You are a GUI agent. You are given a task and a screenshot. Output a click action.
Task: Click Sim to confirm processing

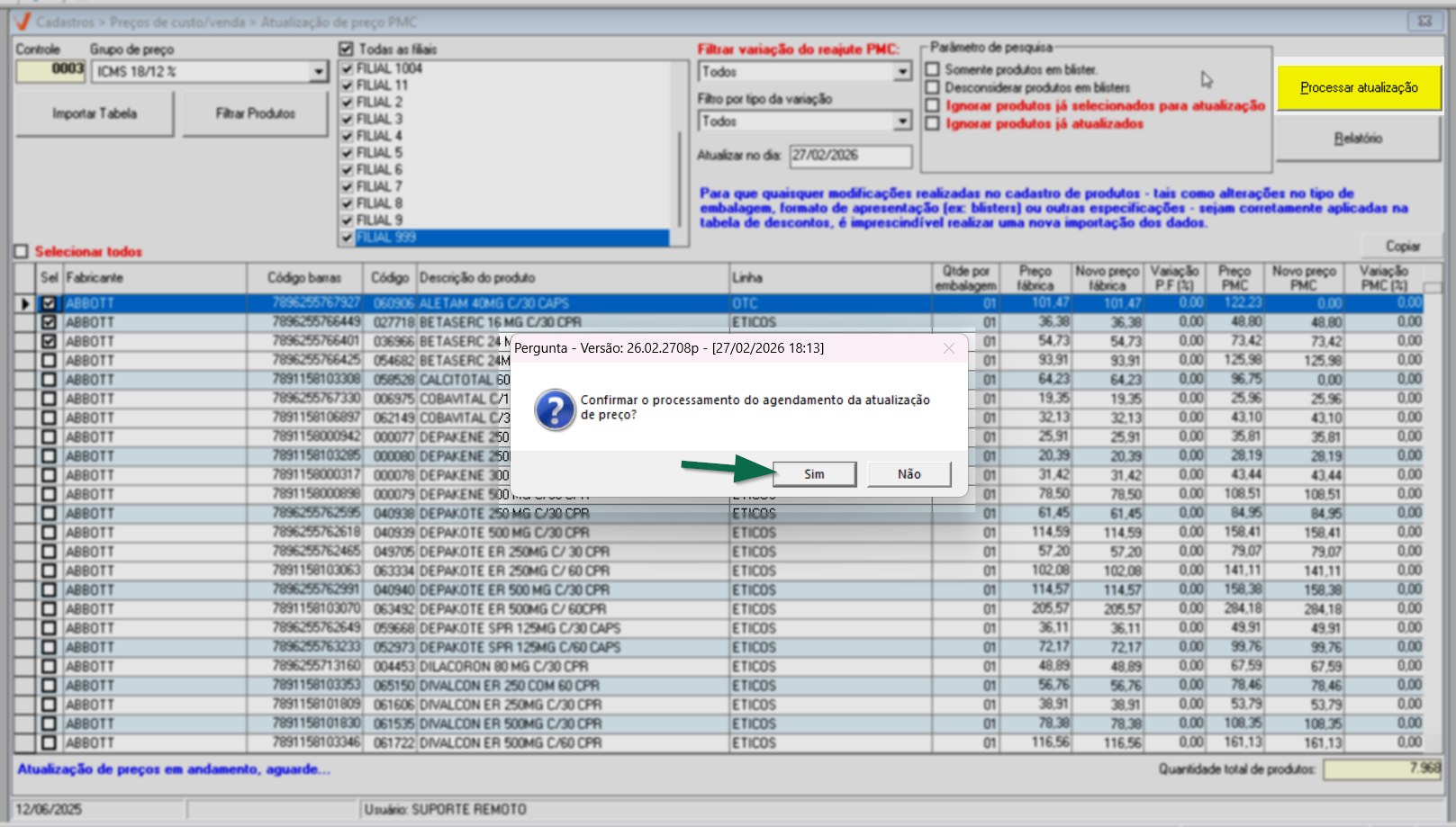click(x=814, y=474)
